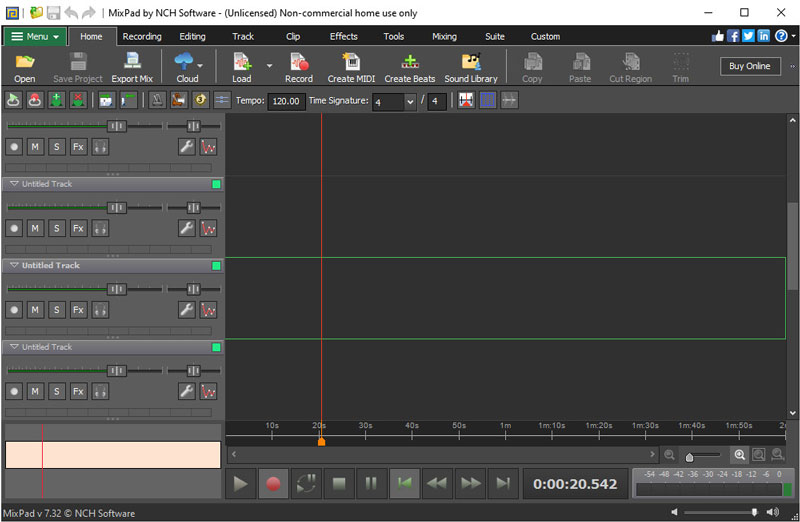Mute the bold selected Untitled Track

coord(35,309)
